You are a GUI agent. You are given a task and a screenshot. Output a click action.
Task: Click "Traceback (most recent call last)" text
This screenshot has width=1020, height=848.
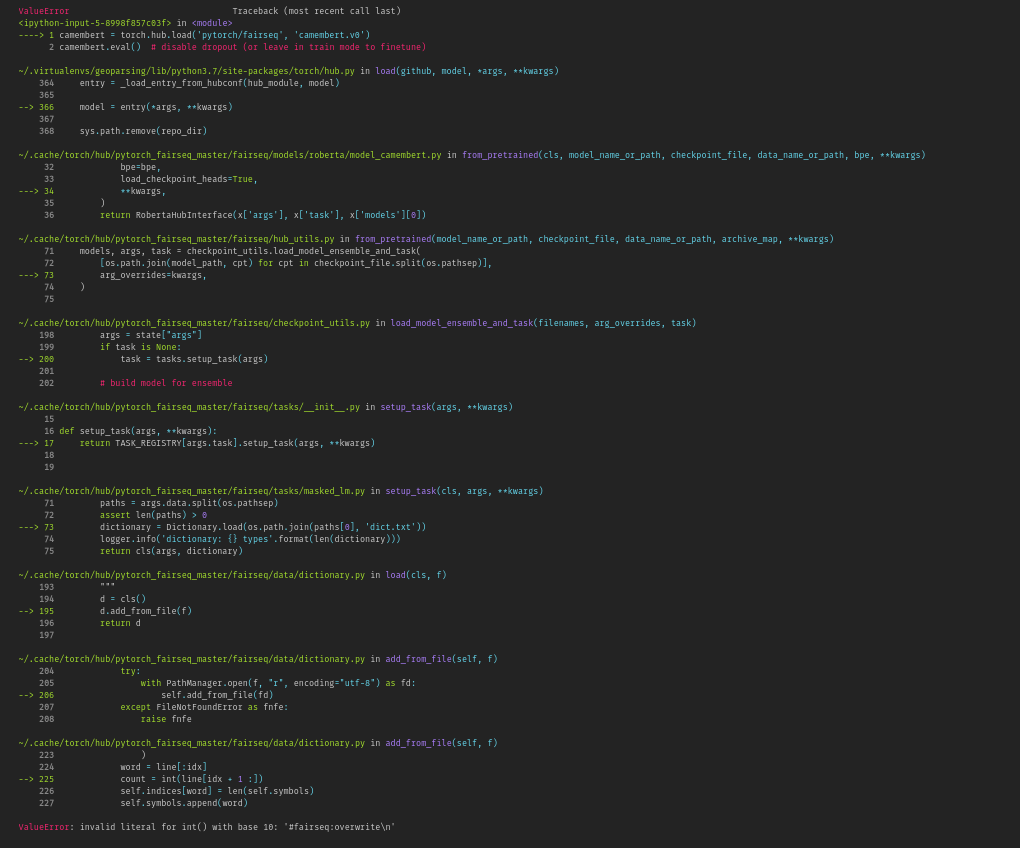pos(316,11)
